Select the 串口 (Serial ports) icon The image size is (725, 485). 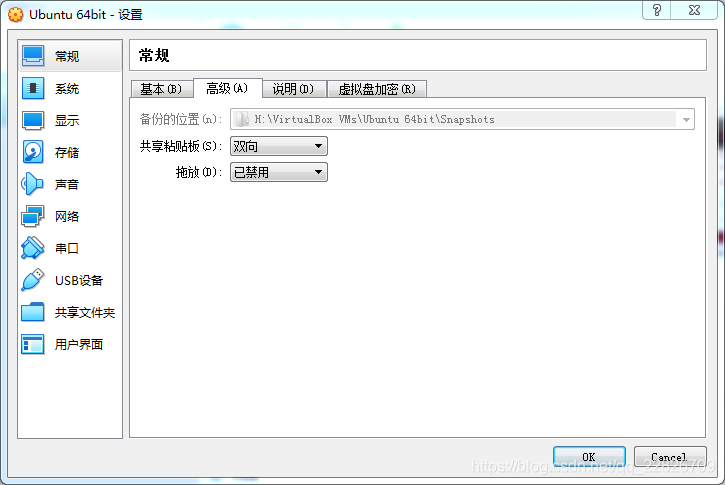pos(33,248)
